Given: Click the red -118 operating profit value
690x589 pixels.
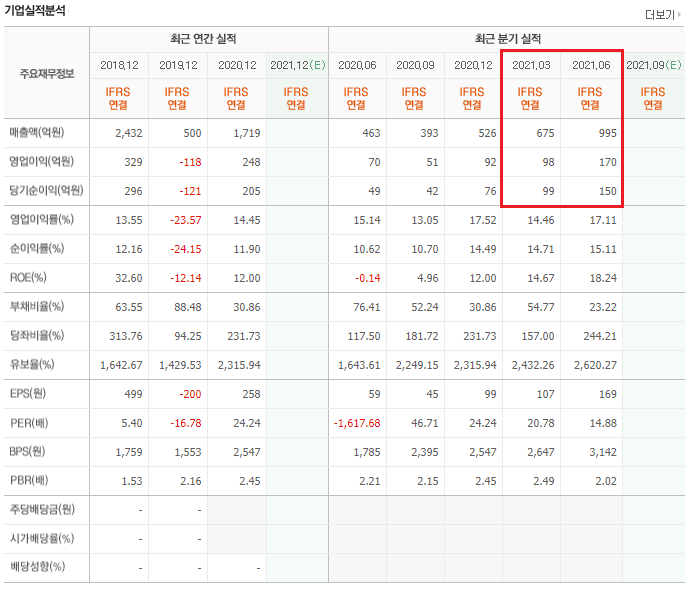Looking at the screenshot, I should coord(190,162).
